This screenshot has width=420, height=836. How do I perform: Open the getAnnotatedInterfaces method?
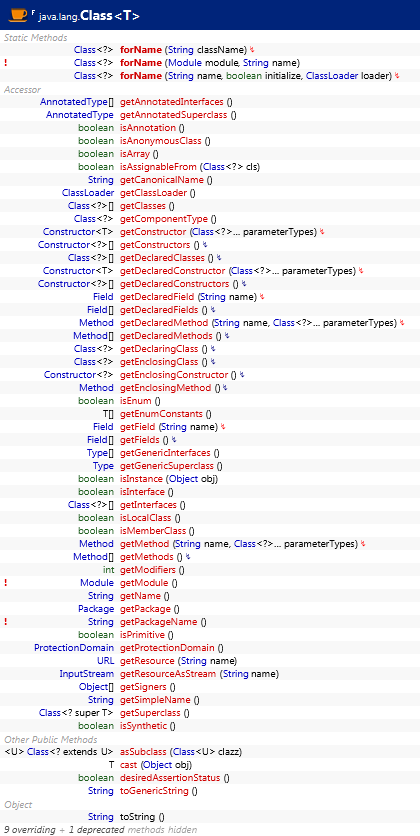pyautogui.click(x=173, y=102)
